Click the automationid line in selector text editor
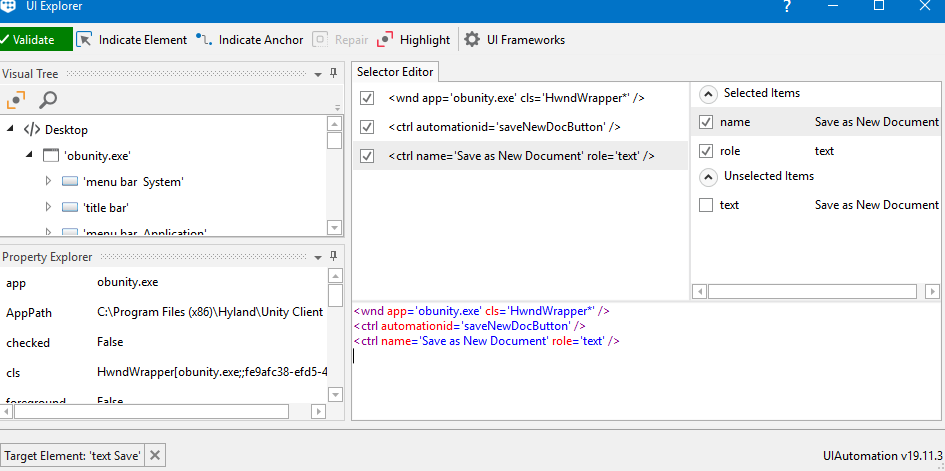Image resolution: width=945 pixels, height=471 pixels. (469, 326)
